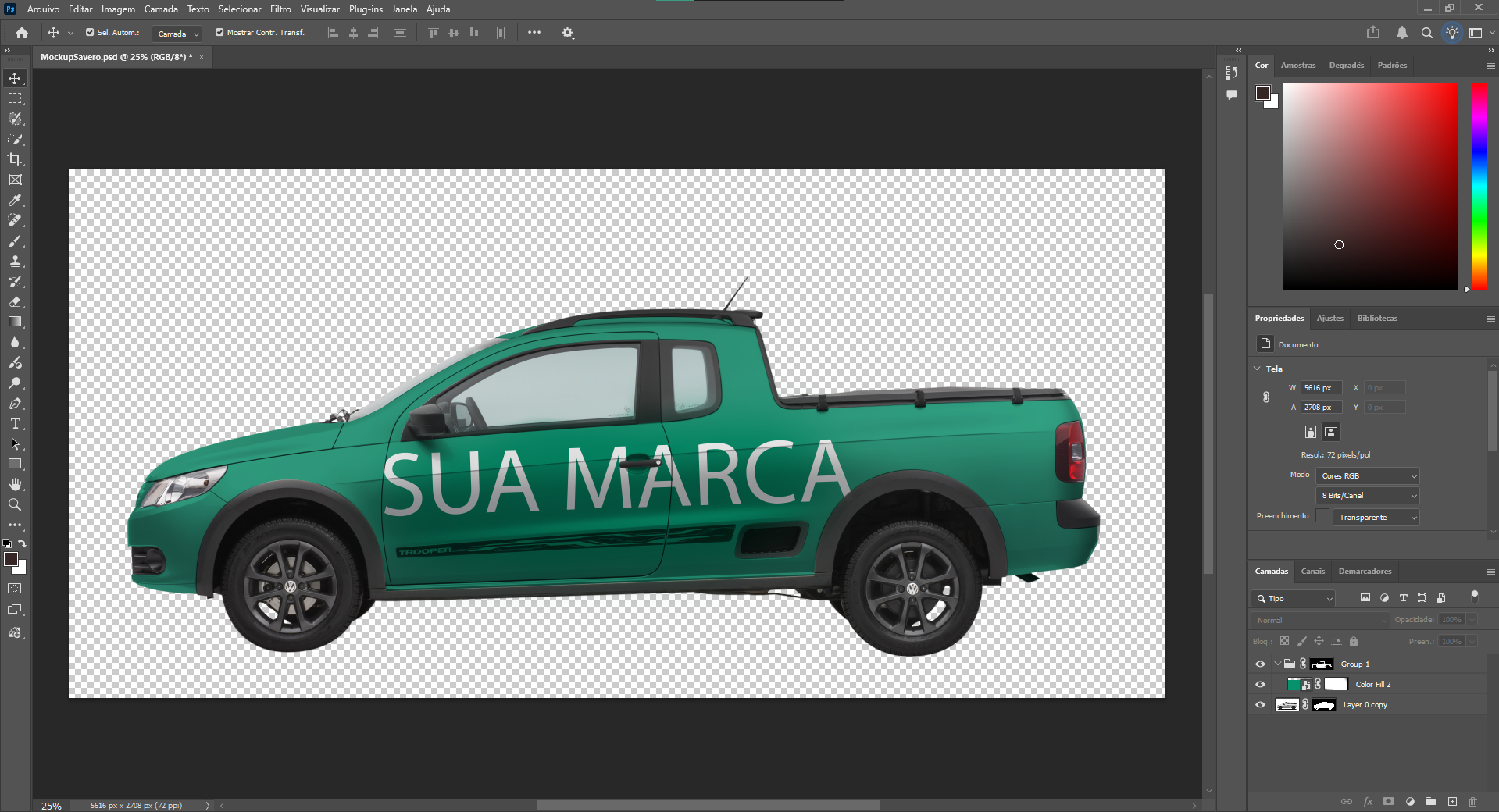Toggle visibility of Layer 0 copy
Image resolution: width=1499 pixels, height=812 pixels.
(x=1260, y=705)
